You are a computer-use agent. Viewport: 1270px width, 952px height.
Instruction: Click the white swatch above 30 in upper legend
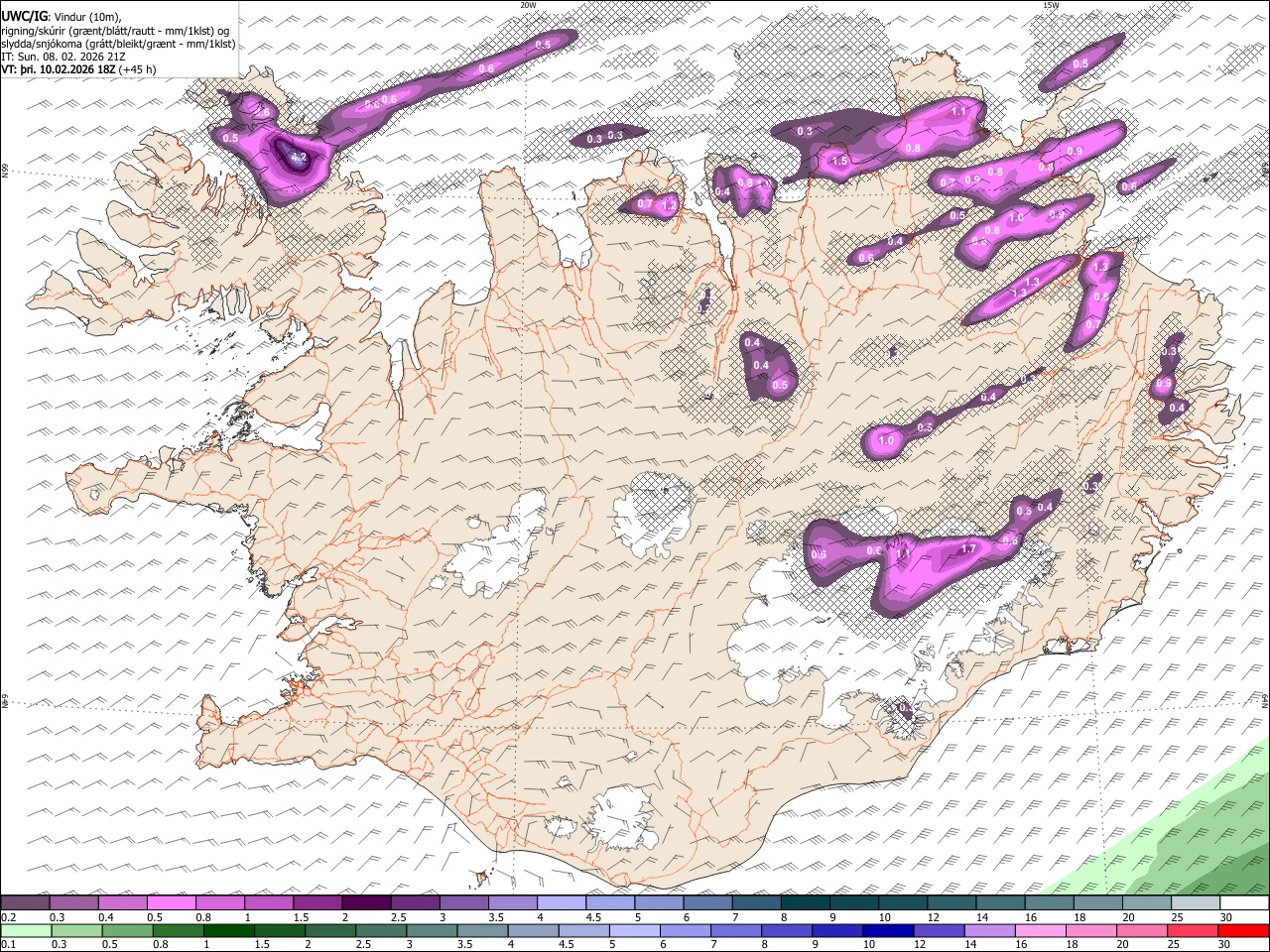tap(1244, 902)
